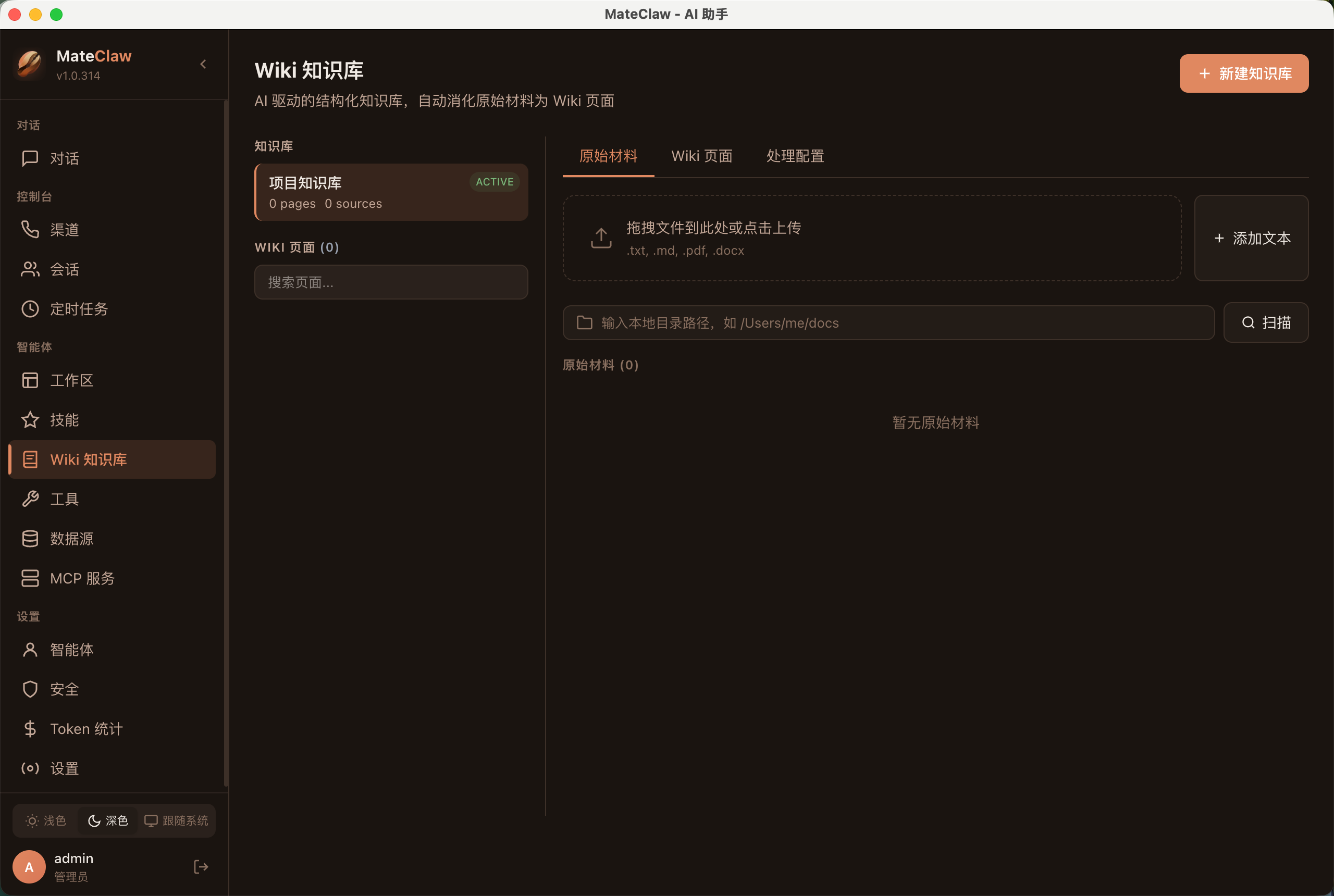
Task: Switch to the Wiki 页面 tab
Action: 701,155
